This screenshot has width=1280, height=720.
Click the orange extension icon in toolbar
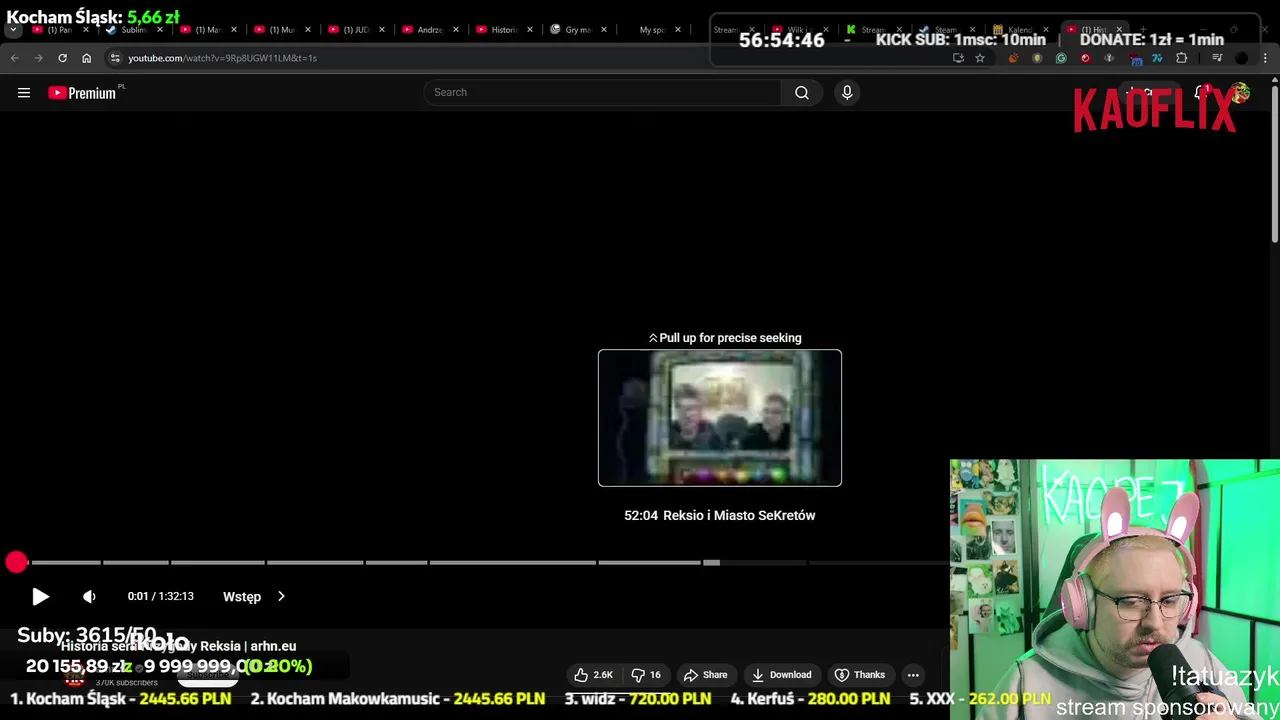pyautogui.click(x=1013, y=58)
